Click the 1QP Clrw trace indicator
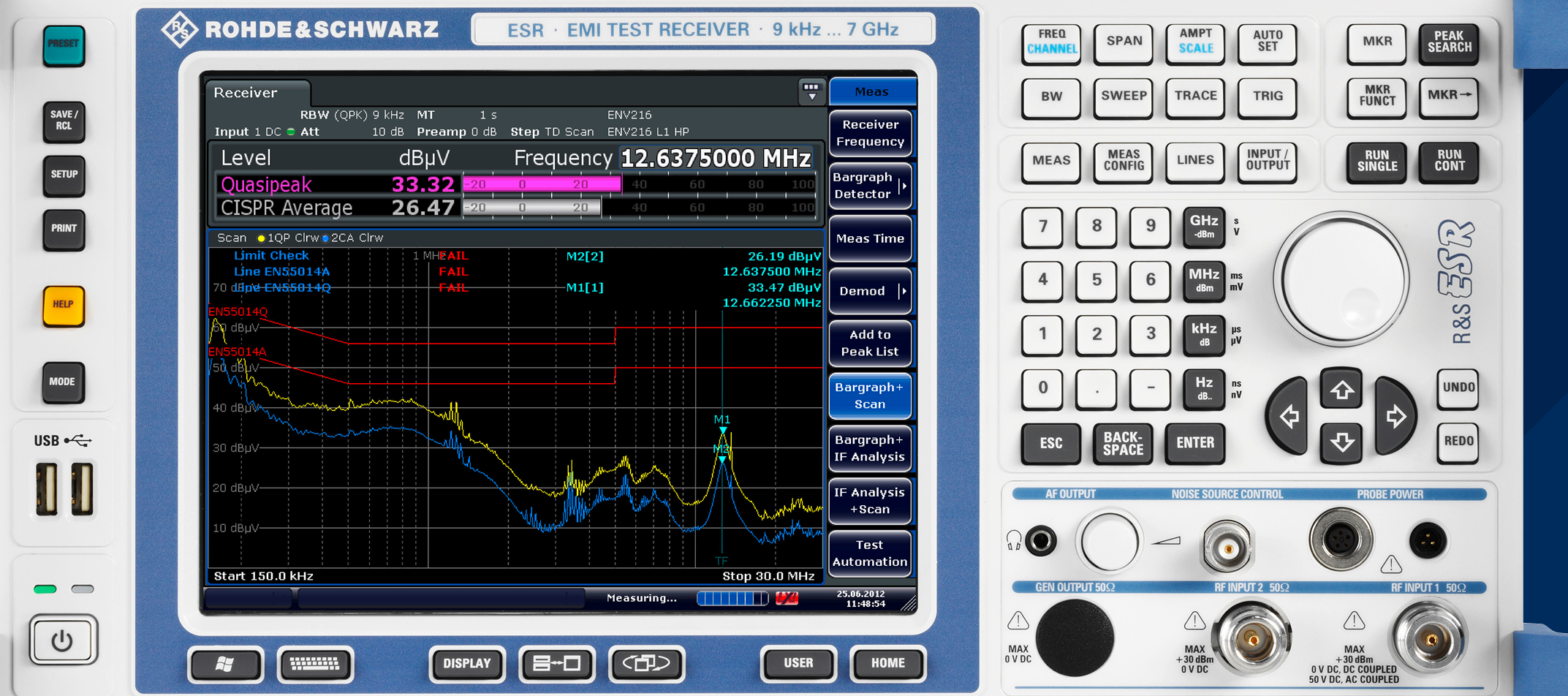Viewport: 1568px width, 696px height. (288, 238)
